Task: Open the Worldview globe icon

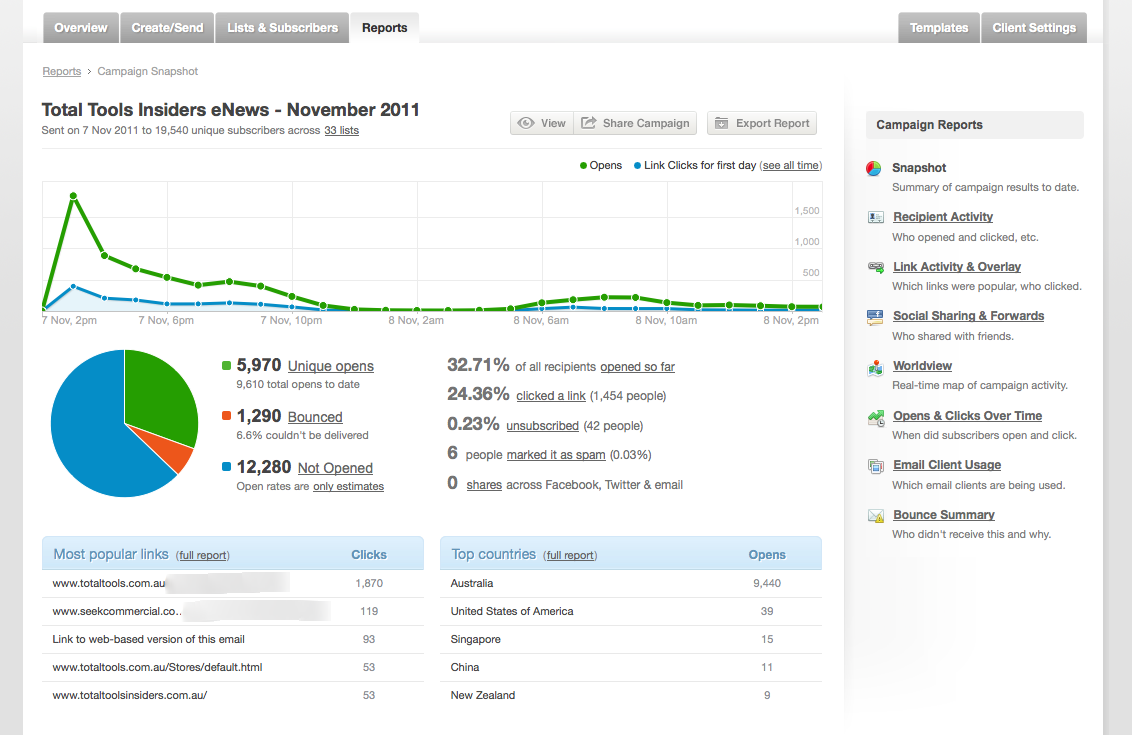Action: (874, 366)
